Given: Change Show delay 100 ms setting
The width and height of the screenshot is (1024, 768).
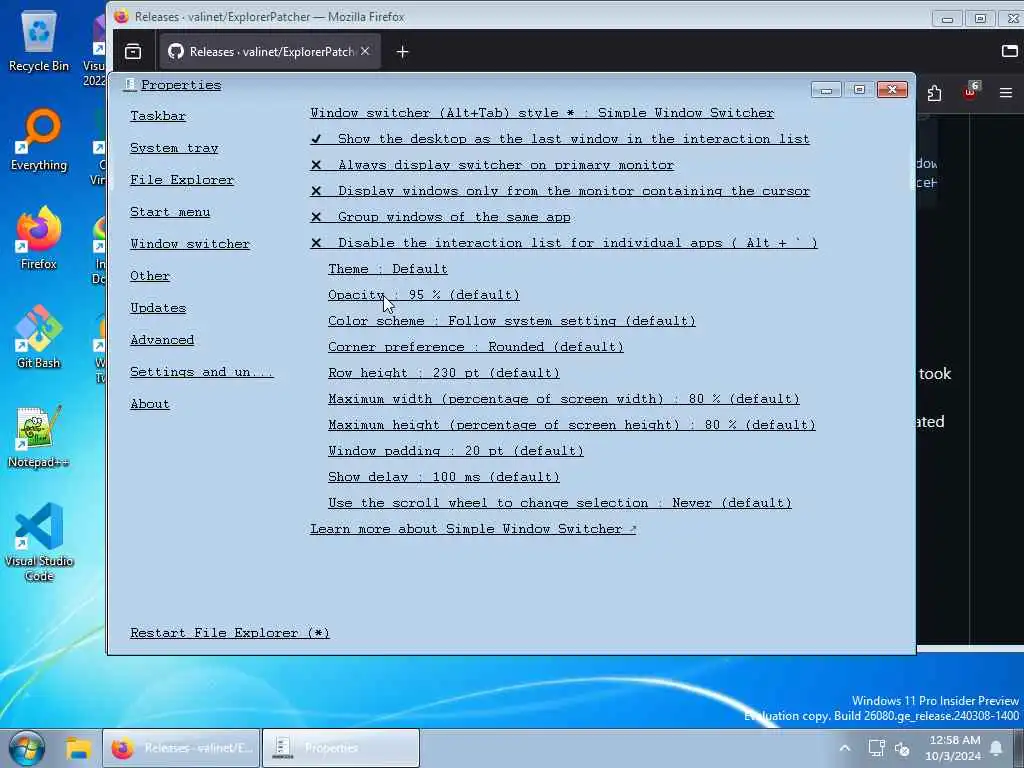Looking at the screenshot, I should coord(443,477).
